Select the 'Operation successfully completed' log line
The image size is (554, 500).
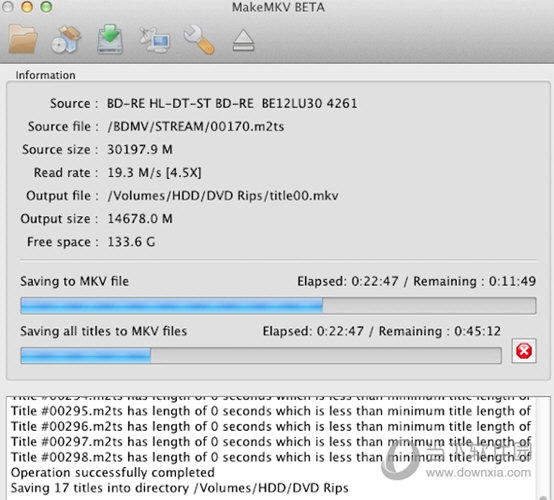(x=113, y=472)
